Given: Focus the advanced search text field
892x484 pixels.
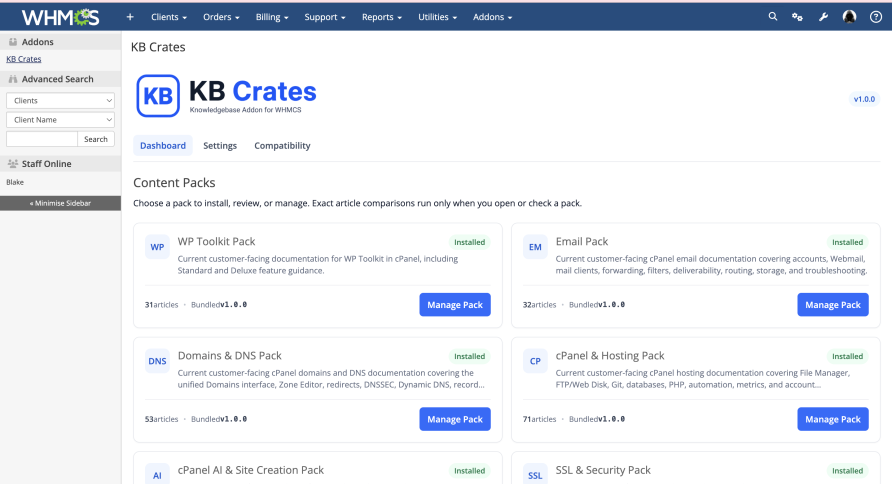Looking at the screenshot, I should [x=42, y=139].
